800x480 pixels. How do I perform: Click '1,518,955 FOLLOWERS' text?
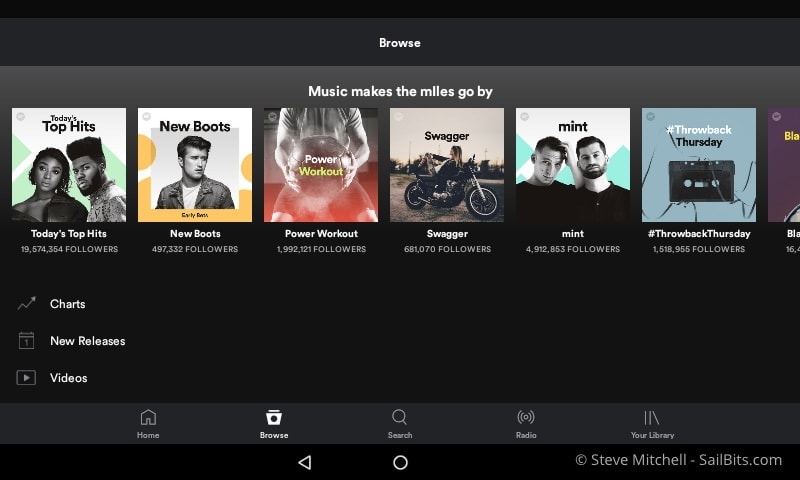pos(699,249)
